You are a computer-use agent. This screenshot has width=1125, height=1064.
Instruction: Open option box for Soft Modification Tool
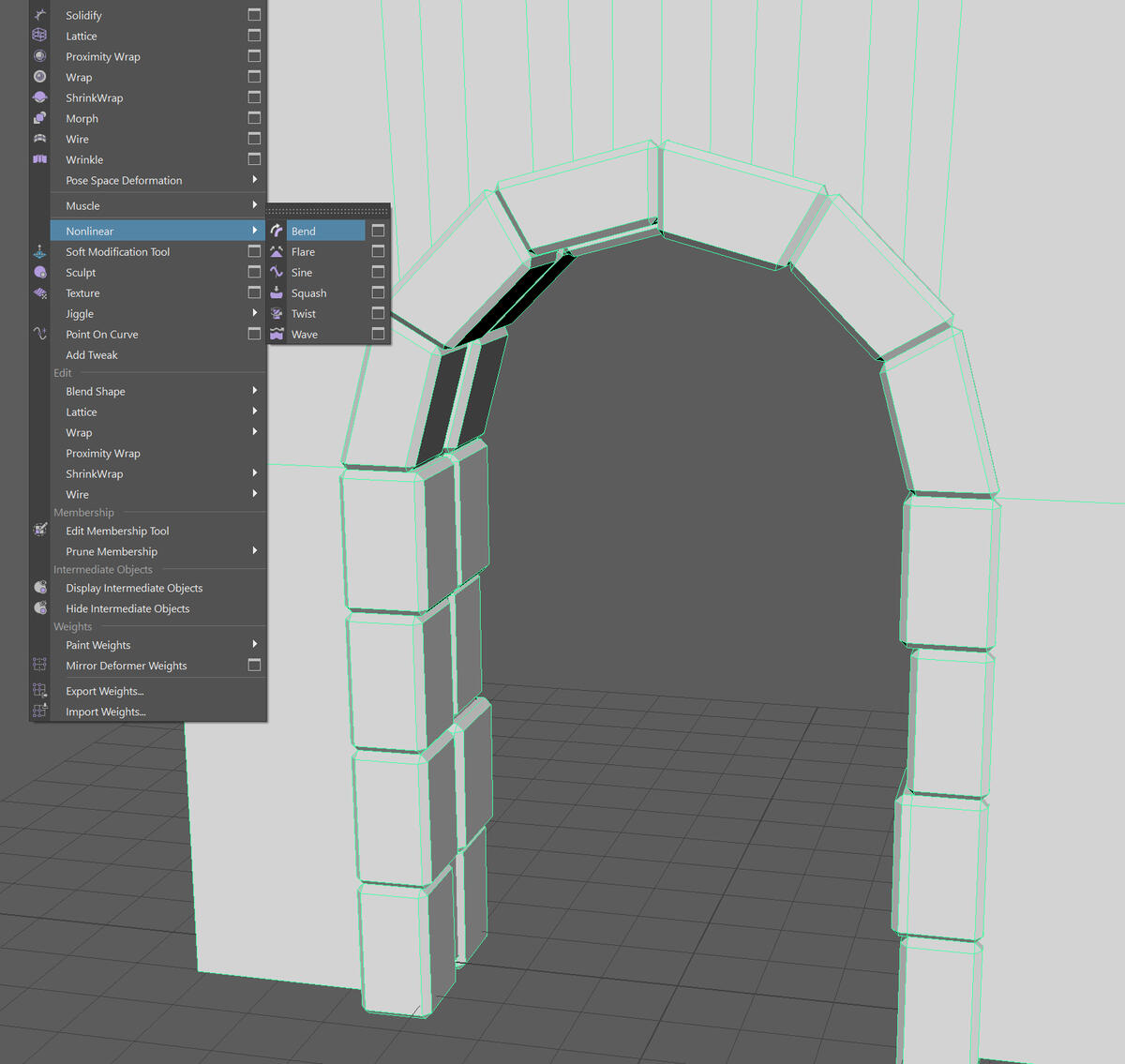(x=254, y=251)
